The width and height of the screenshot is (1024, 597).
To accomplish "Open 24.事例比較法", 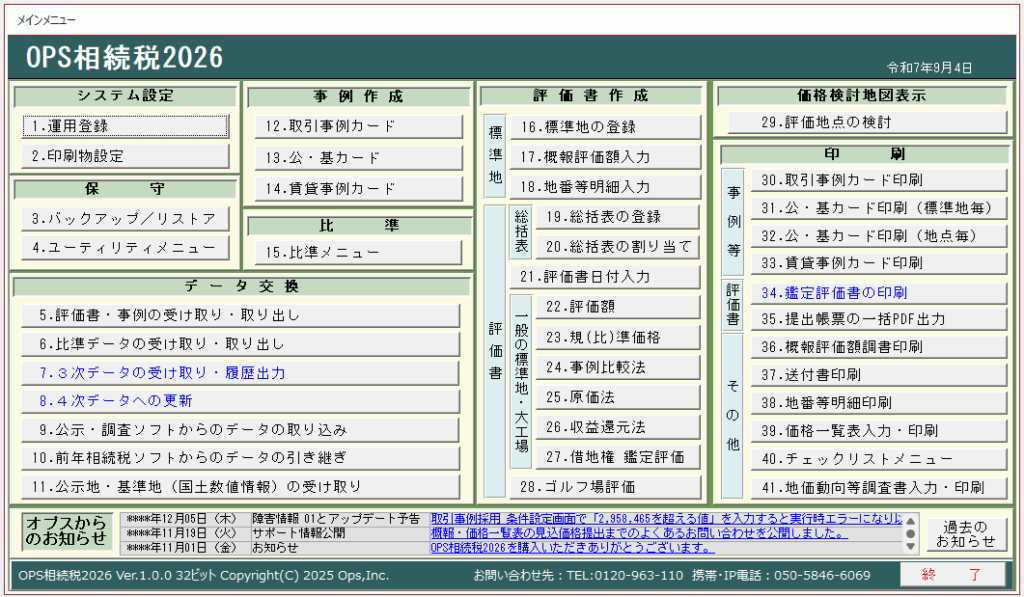I will 618,367.
